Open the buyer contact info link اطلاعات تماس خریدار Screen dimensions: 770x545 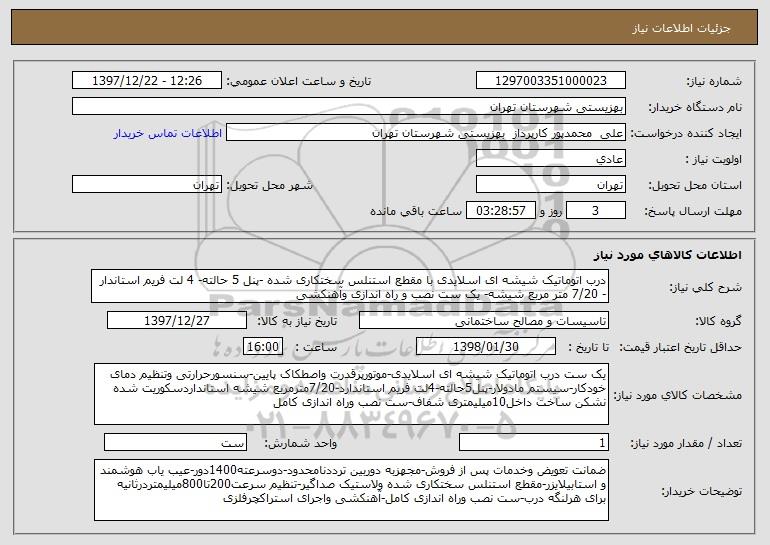click(168, 134)
